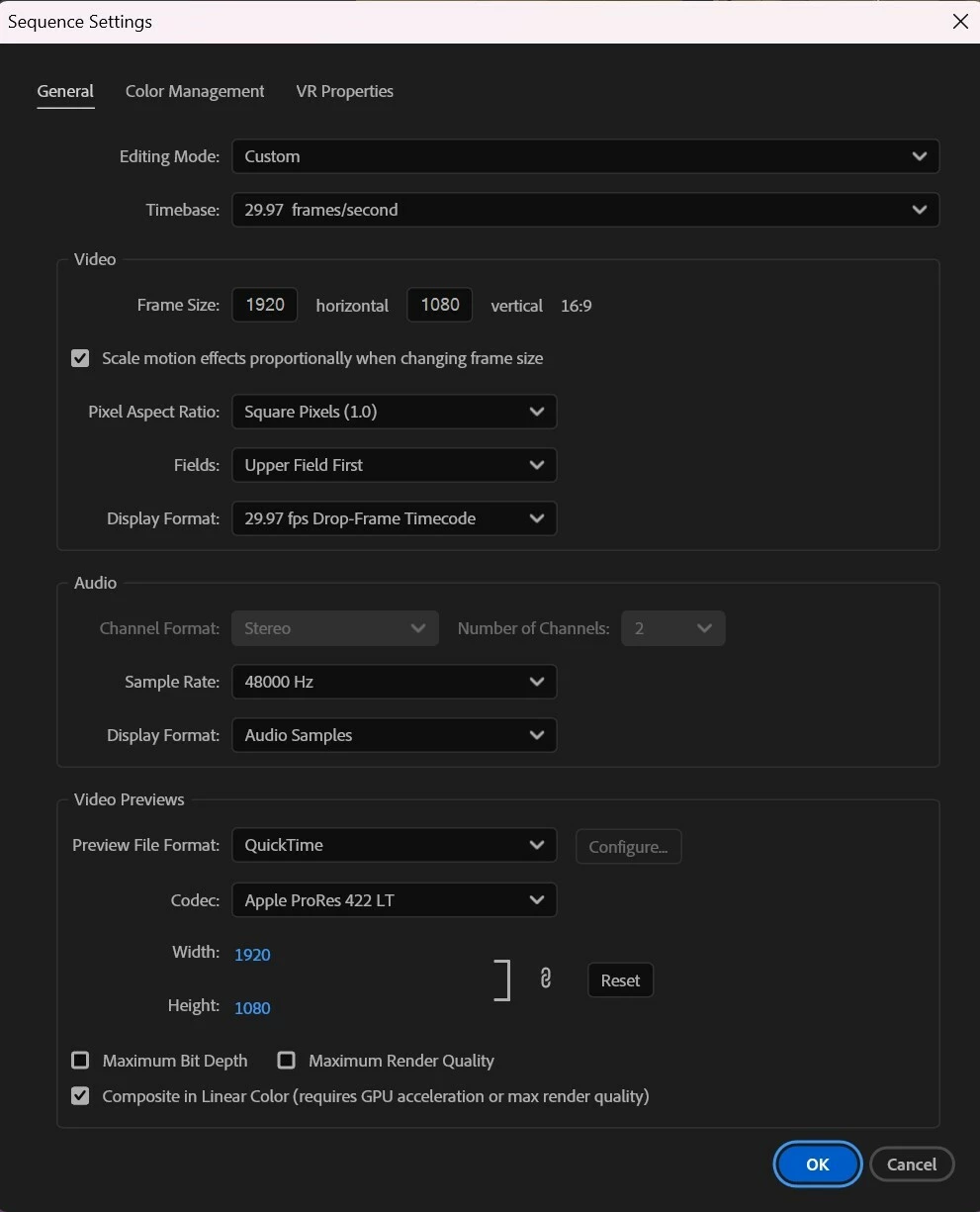Click the Cancel button
This screenshot has height=1212, width=980.
912,1165
